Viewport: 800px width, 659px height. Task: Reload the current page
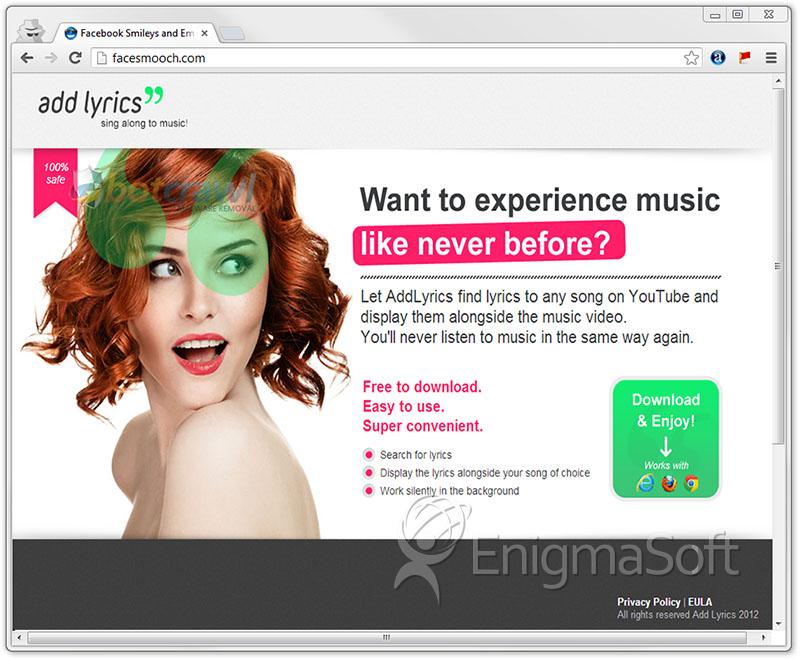tap(75, 58)
